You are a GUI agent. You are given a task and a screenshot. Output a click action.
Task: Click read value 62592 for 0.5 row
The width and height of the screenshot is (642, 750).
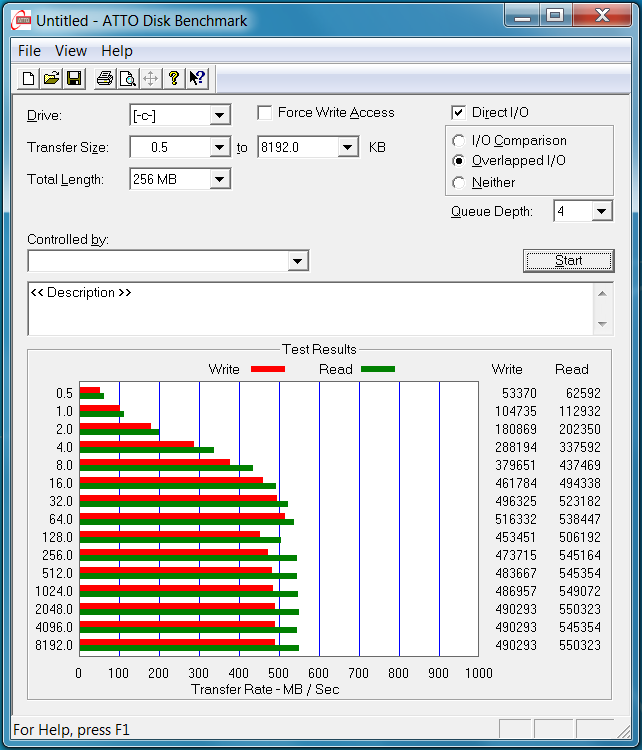tap(583, 393)
